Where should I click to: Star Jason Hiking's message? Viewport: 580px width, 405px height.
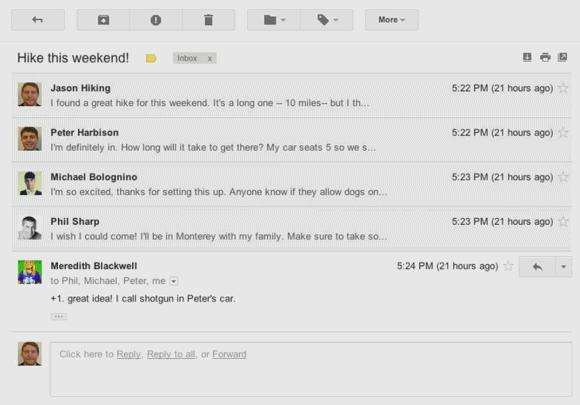(563, 88)
